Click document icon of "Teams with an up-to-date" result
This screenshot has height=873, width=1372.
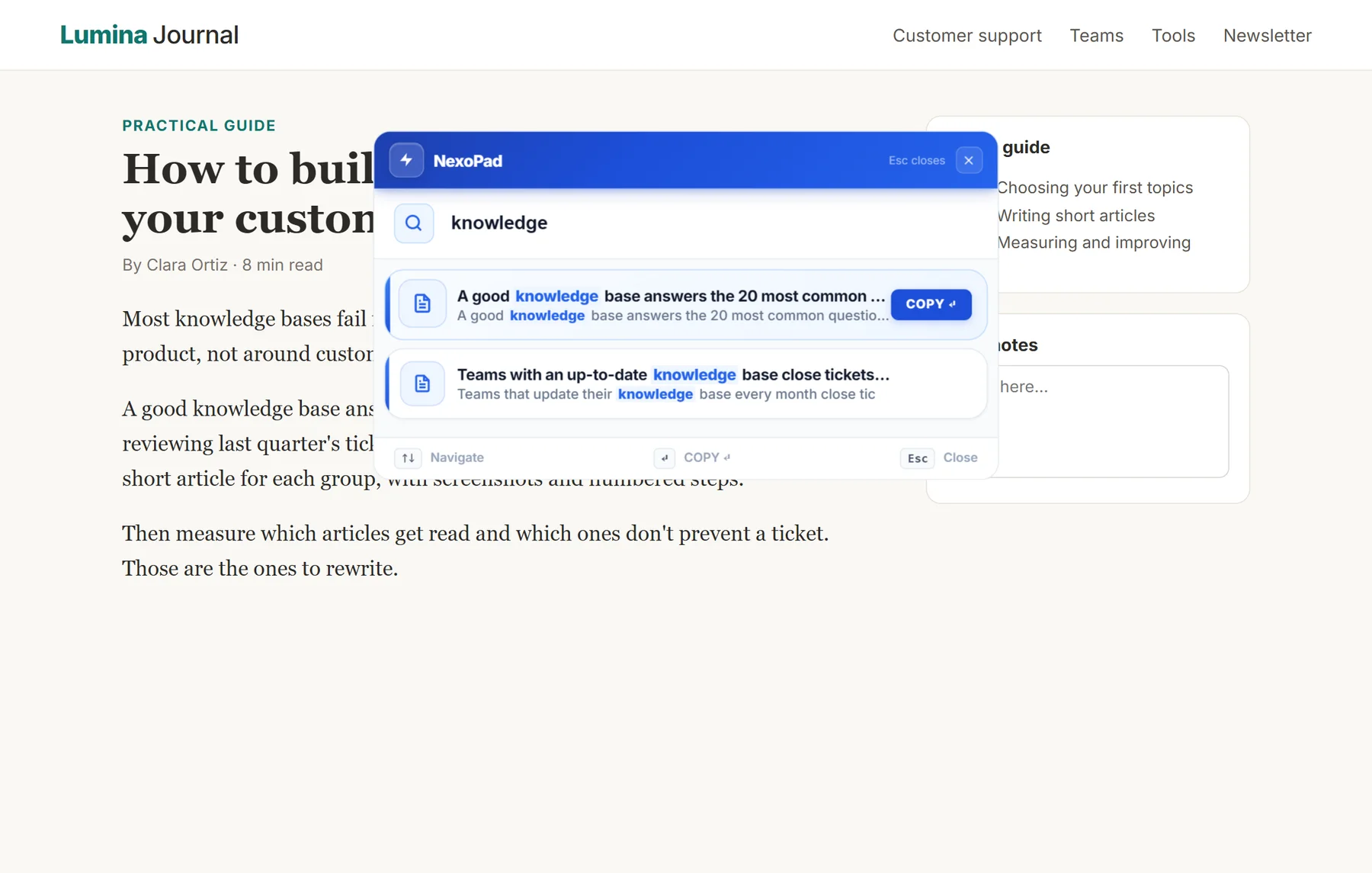click(x=422, y=384)
